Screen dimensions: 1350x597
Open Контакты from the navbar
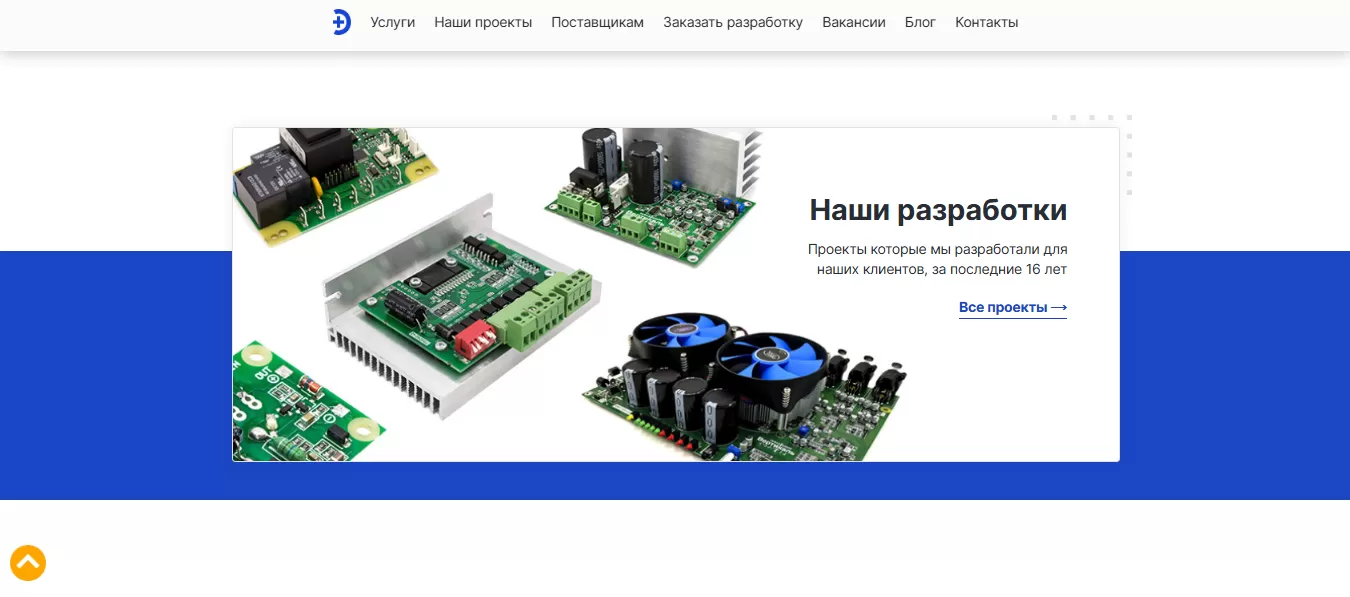pos(987,22)
